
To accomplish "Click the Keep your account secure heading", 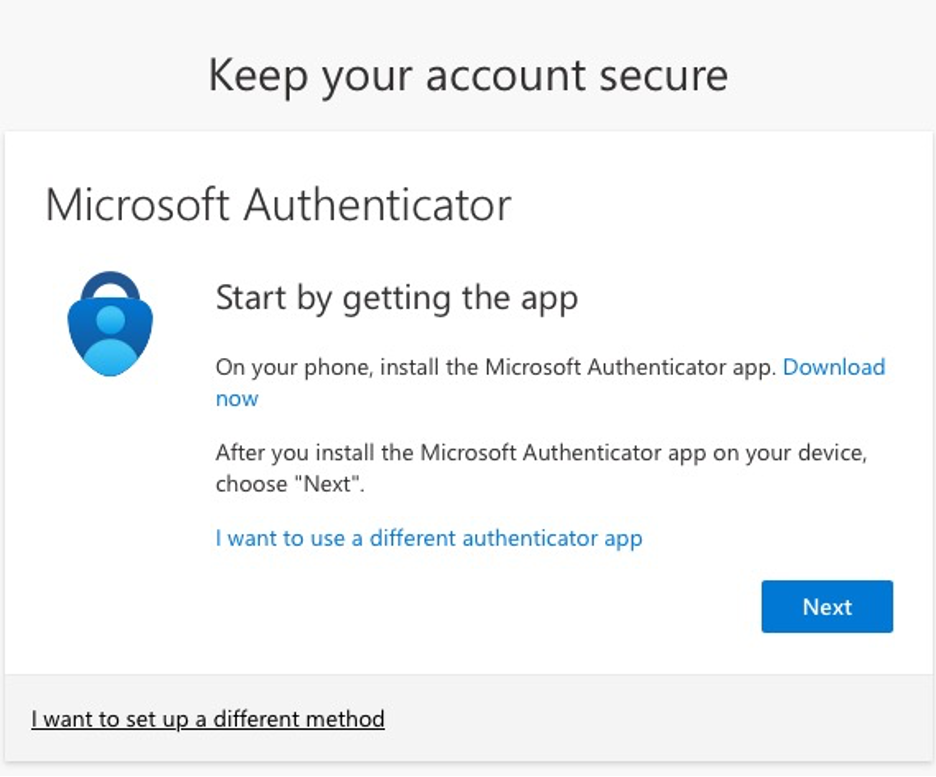I will (x=468, y=76).
